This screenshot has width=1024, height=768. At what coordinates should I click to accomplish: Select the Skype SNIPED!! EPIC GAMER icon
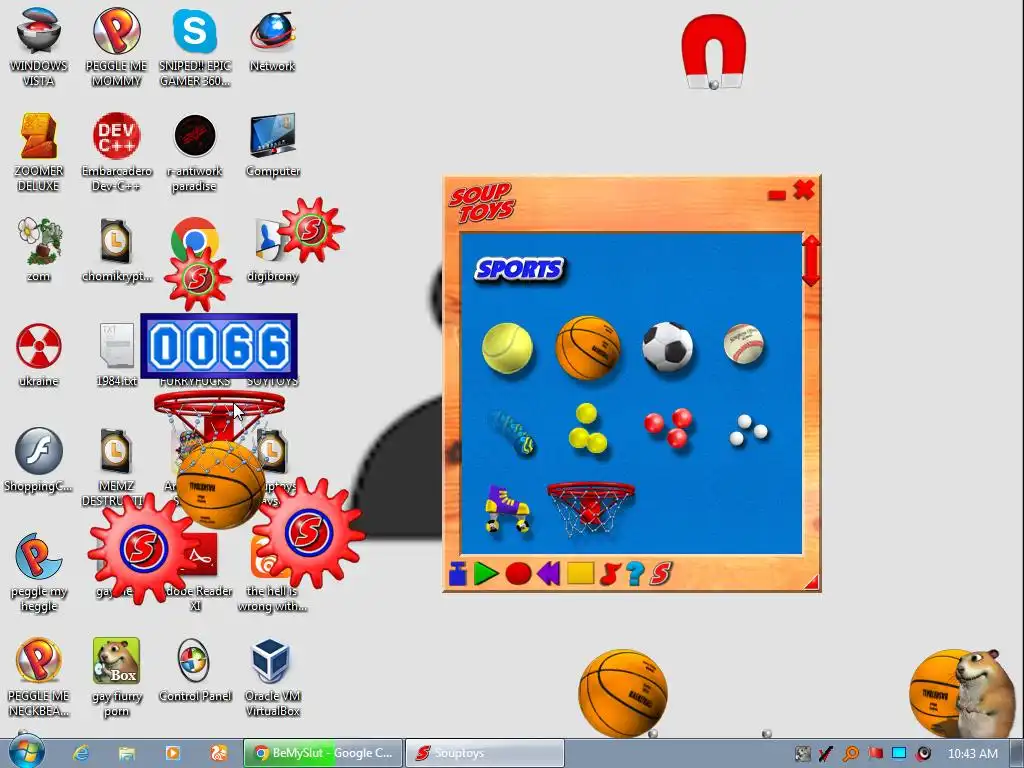195,47
